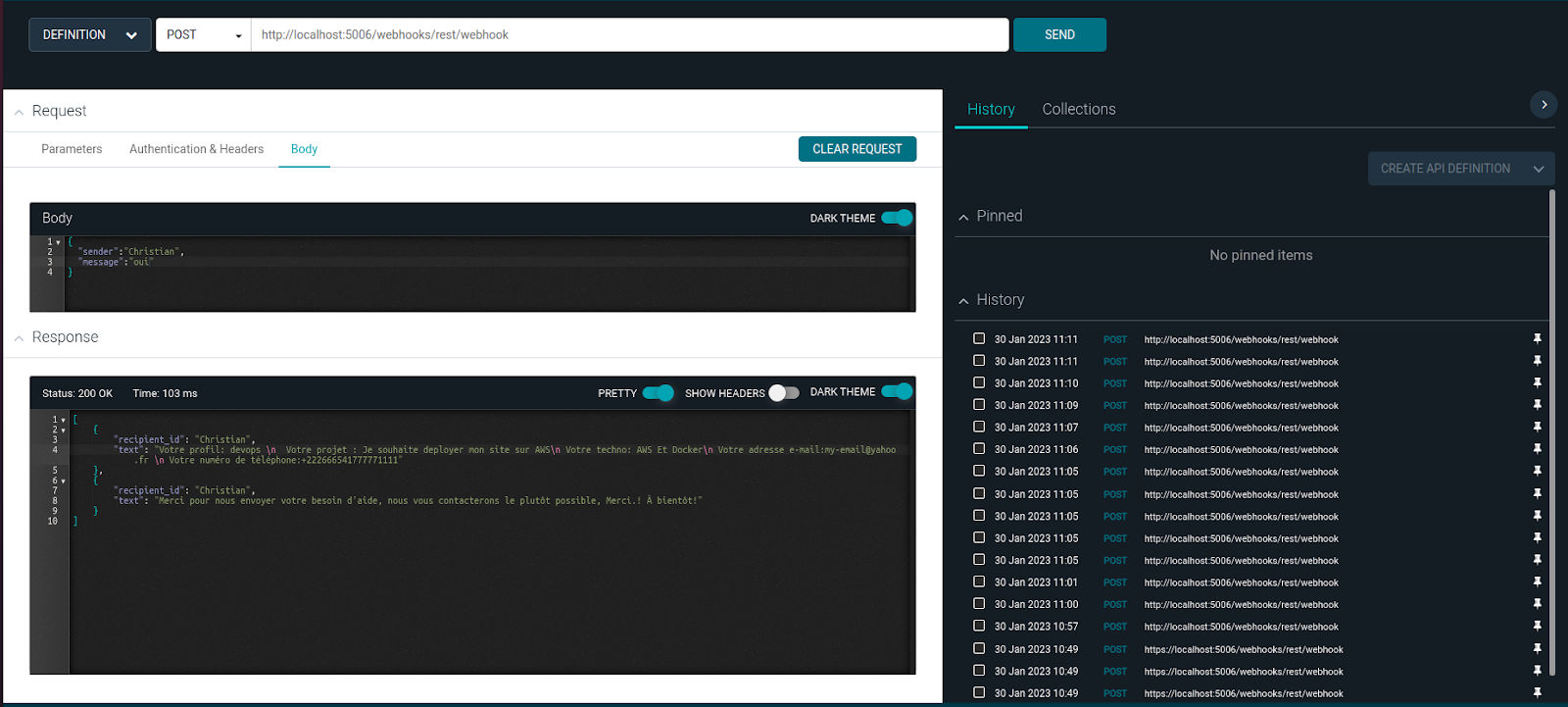
Task: Check the box for the 30 Jan 2023 11:09 entry
Action: pyautogui.click(x=979, y=404)
